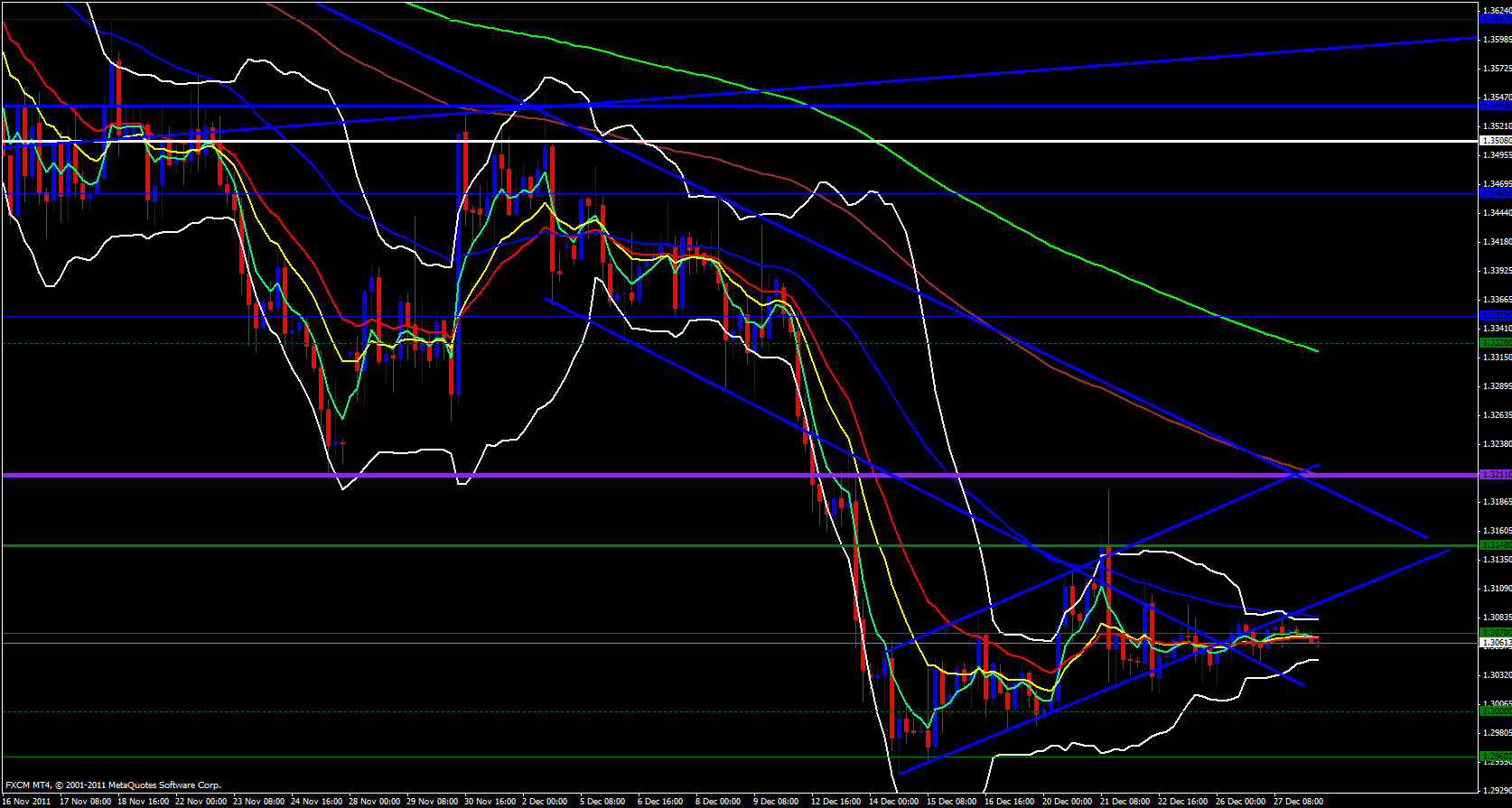The image size is (1512, 808).
Task: Click the 30 Nov 16:00 time label
Action: point(490,802)
